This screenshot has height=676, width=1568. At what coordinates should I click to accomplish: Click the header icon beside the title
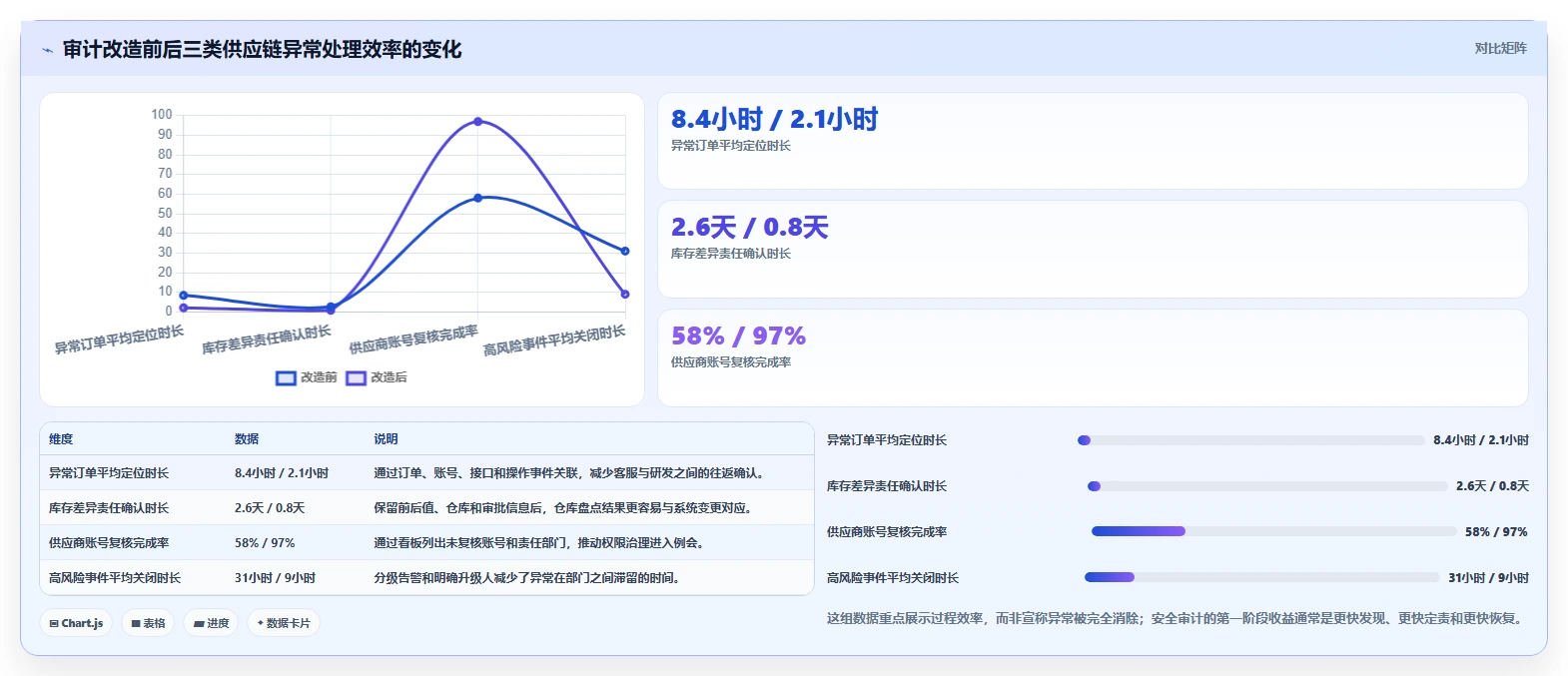pyautogui.click(x=47, y=50)
